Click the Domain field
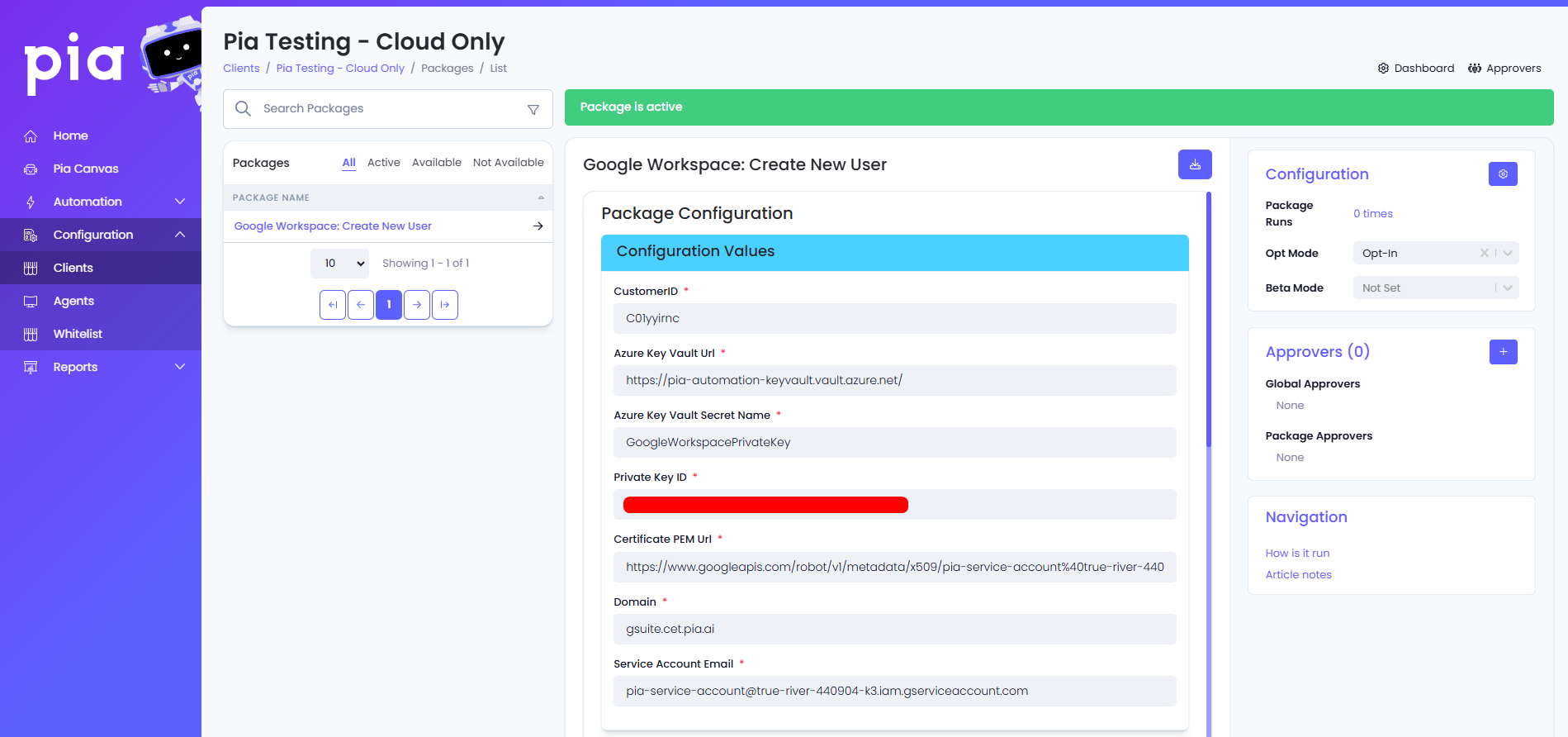Viewport: 1568px width, 737px height. (x=895, y=629)
